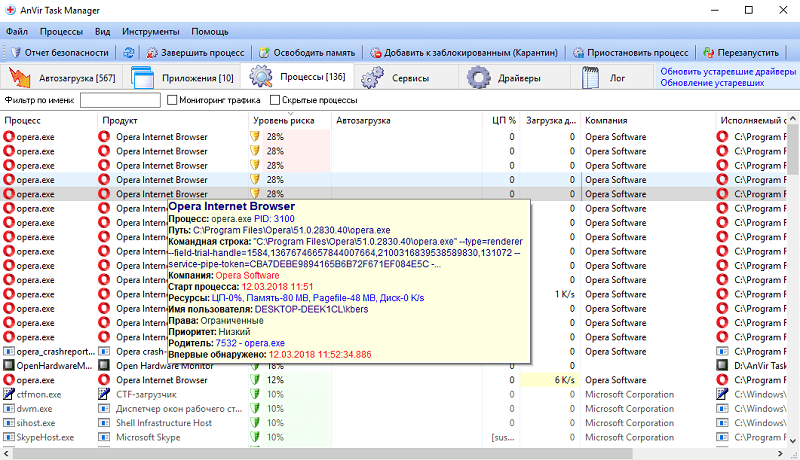
Task: Click green shield in 12% opera row
Action: 255,380
